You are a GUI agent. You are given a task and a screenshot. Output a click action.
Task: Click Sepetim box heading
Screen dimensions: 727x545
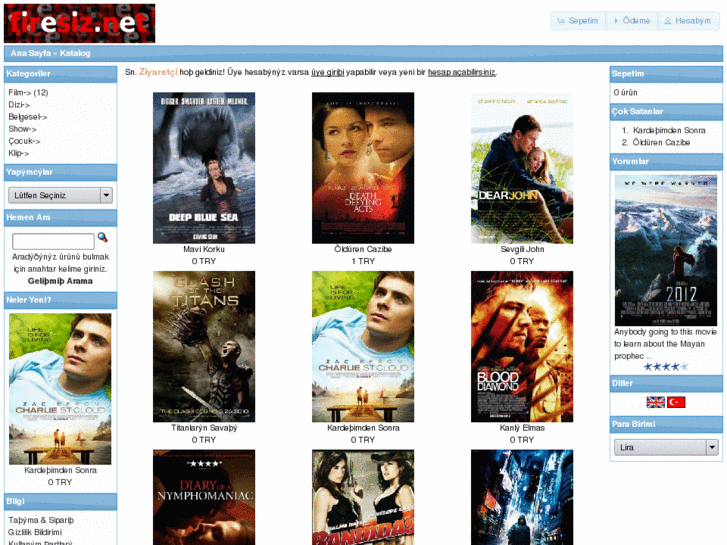pyautogui.click(x=666, y=74)
